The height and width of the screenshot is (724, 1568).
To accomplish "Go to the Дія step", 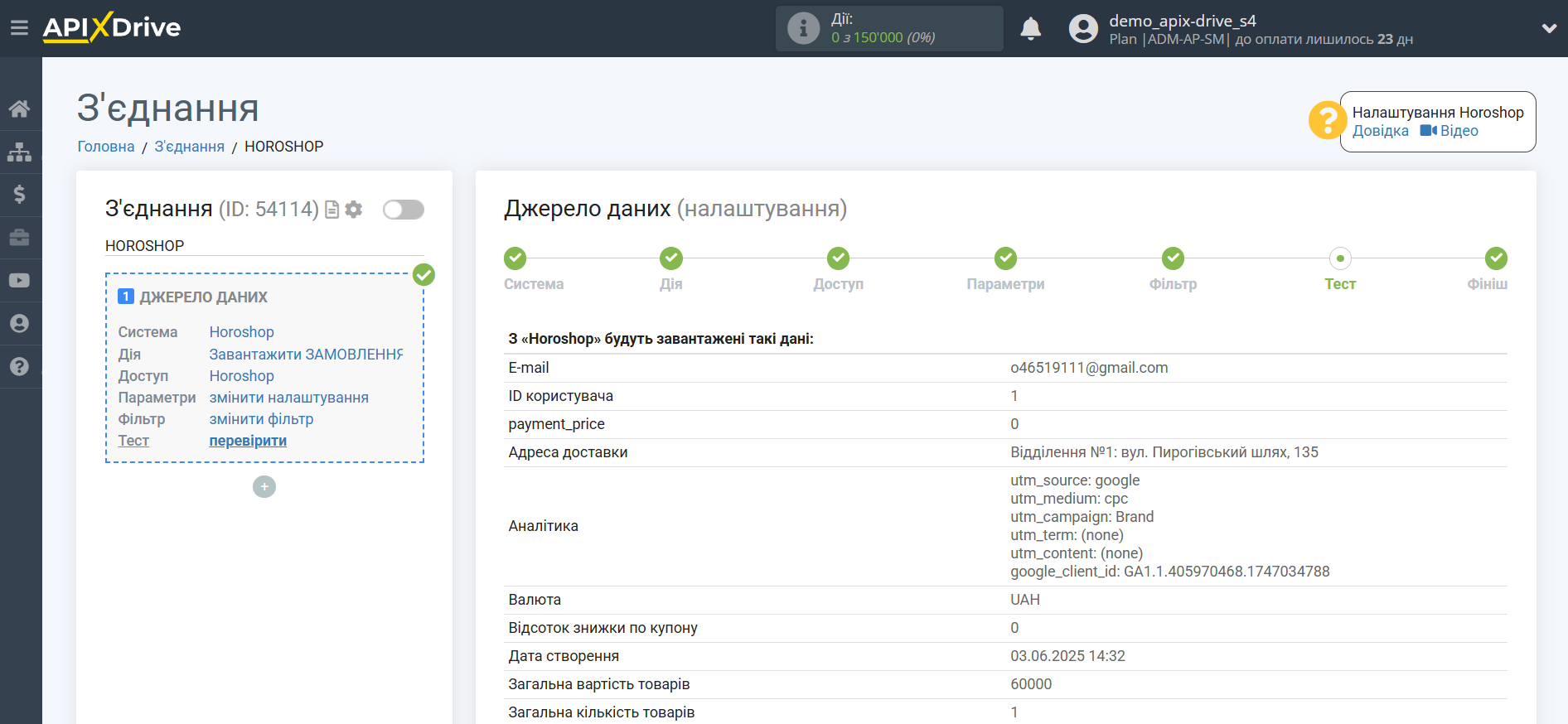I will pyautogui.click(x=671, y=258).
